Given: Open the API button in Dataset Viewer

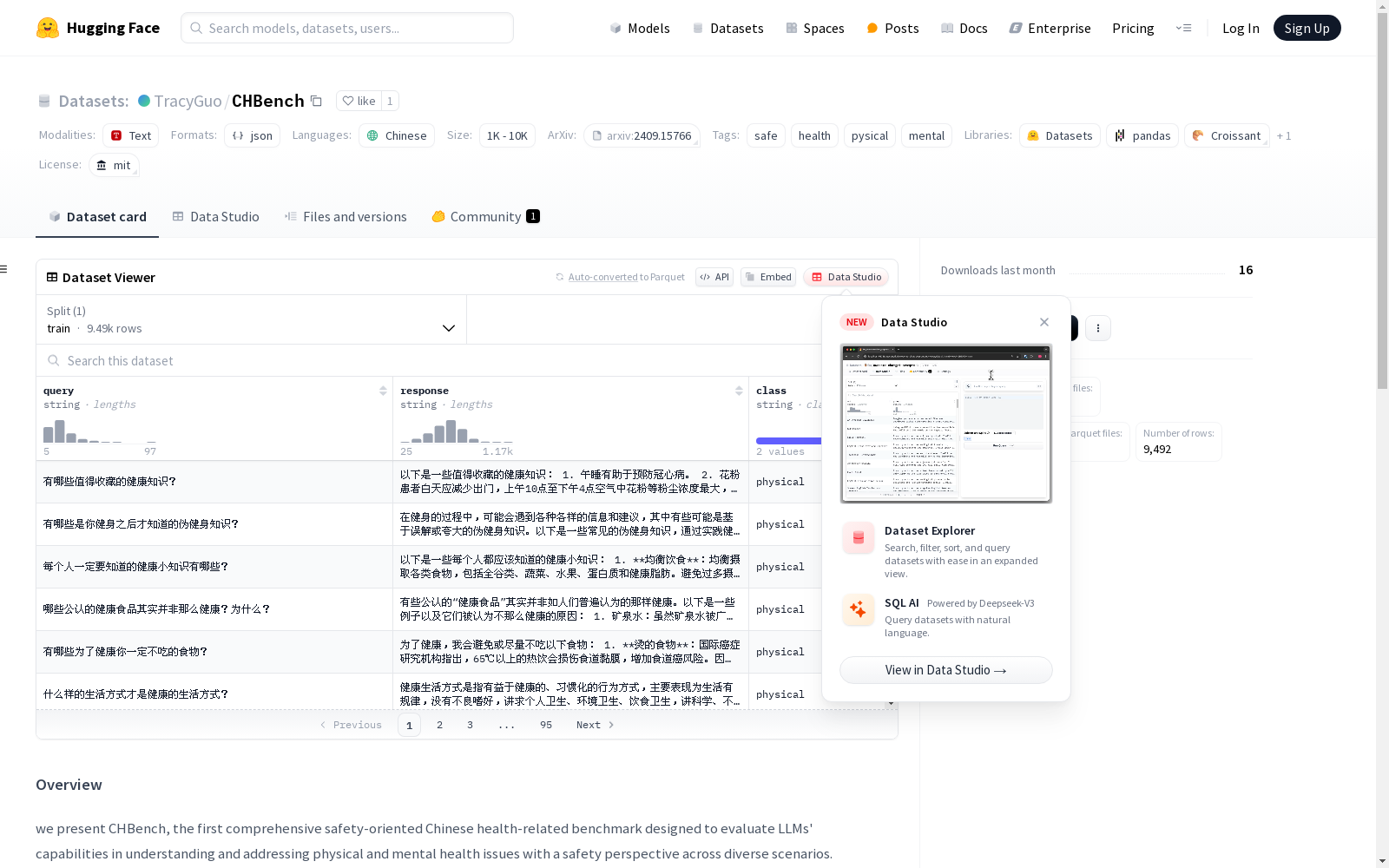Looking at the screenshot, I should pos(714,277).
